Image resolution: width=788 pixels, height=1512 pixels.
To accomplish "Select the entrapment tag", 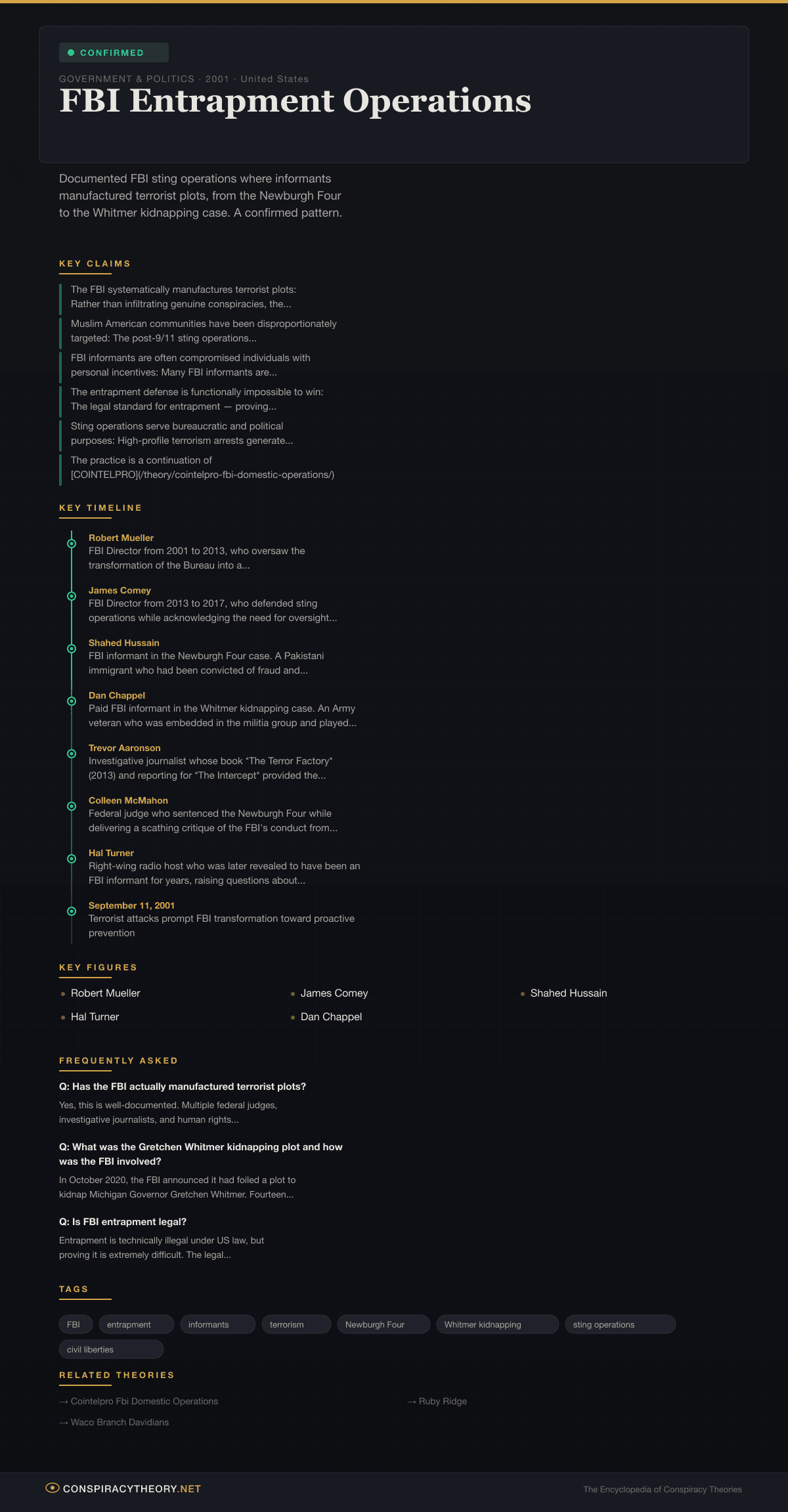I will pos(136,1324).
